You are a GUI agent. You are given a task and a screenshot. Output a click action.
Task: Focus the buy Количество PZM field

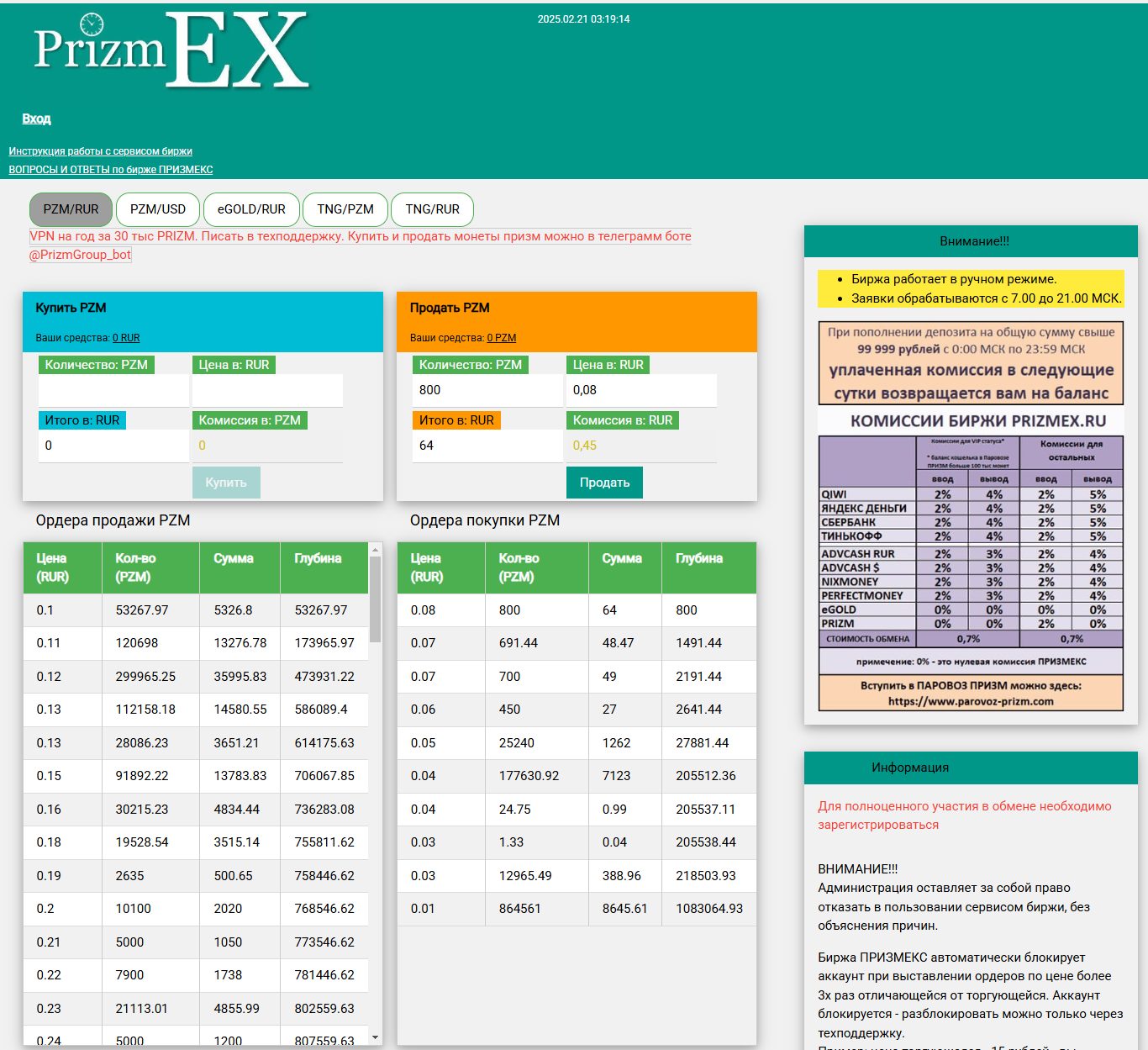113,390
